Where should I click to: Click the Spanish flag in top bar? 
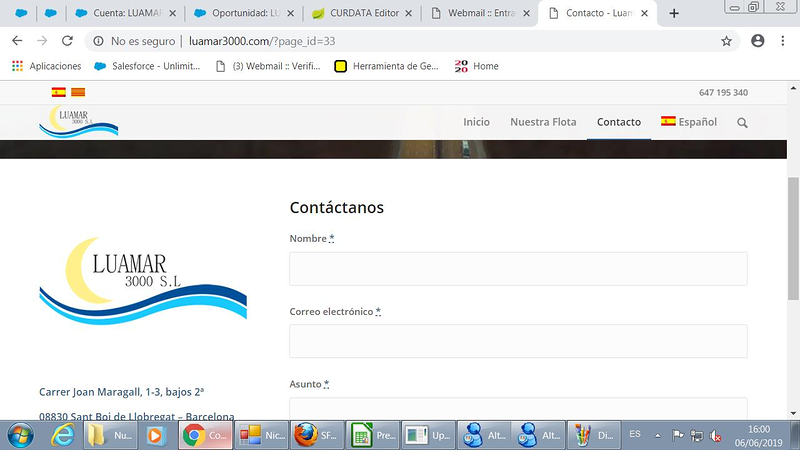pos(59,92)
